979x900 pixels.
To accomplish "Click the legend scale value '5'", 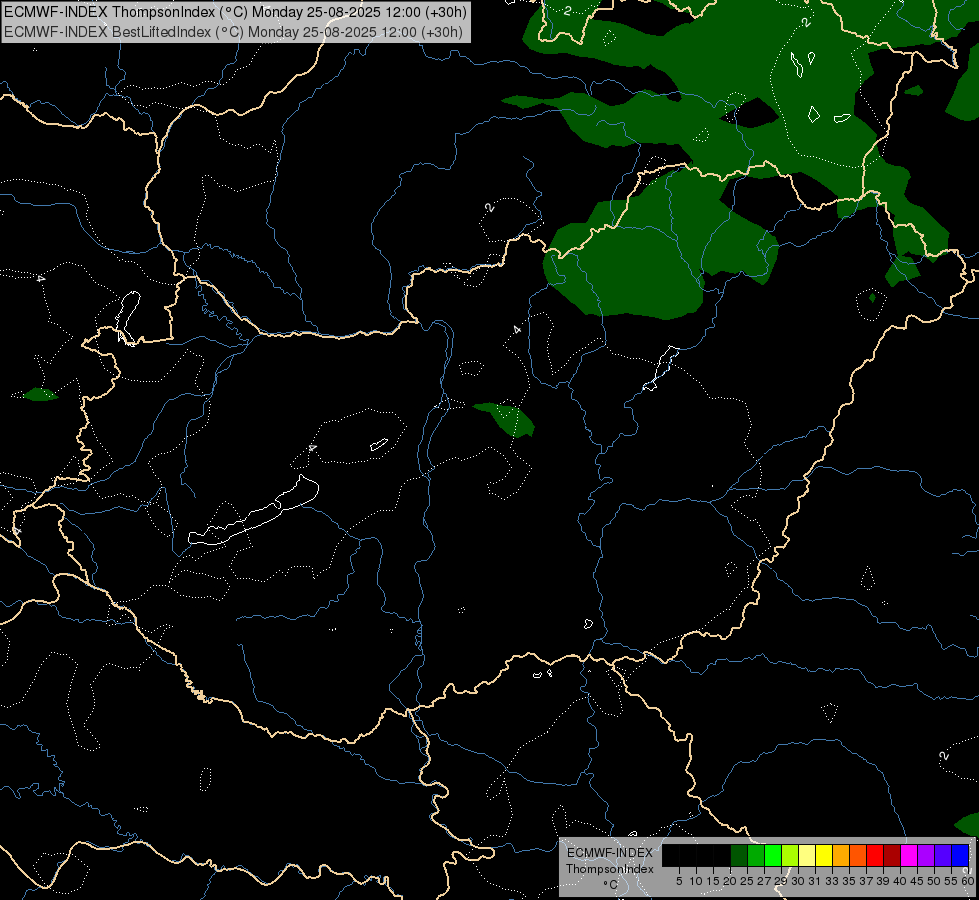I will [679, 881].
